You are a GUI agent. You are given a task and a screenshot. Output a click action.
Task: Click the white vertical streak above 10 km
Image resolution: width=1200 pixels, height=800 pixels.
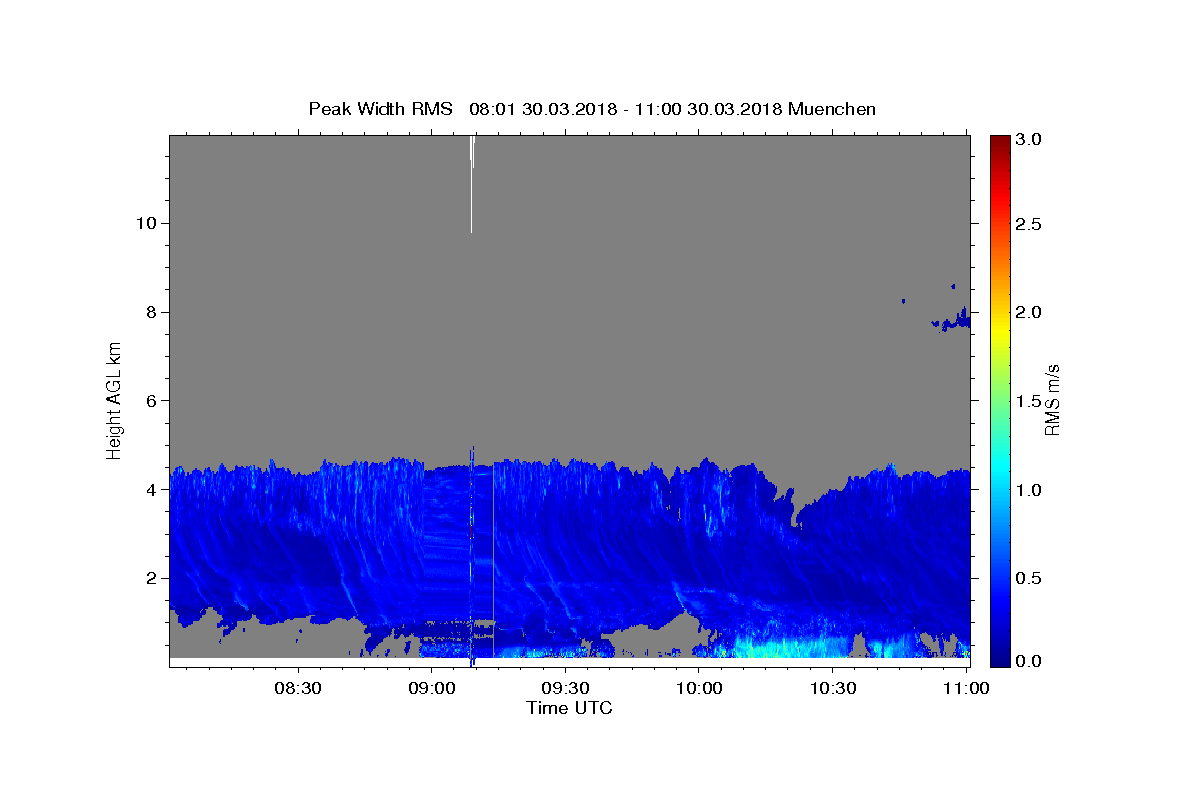tap(471, 184)
